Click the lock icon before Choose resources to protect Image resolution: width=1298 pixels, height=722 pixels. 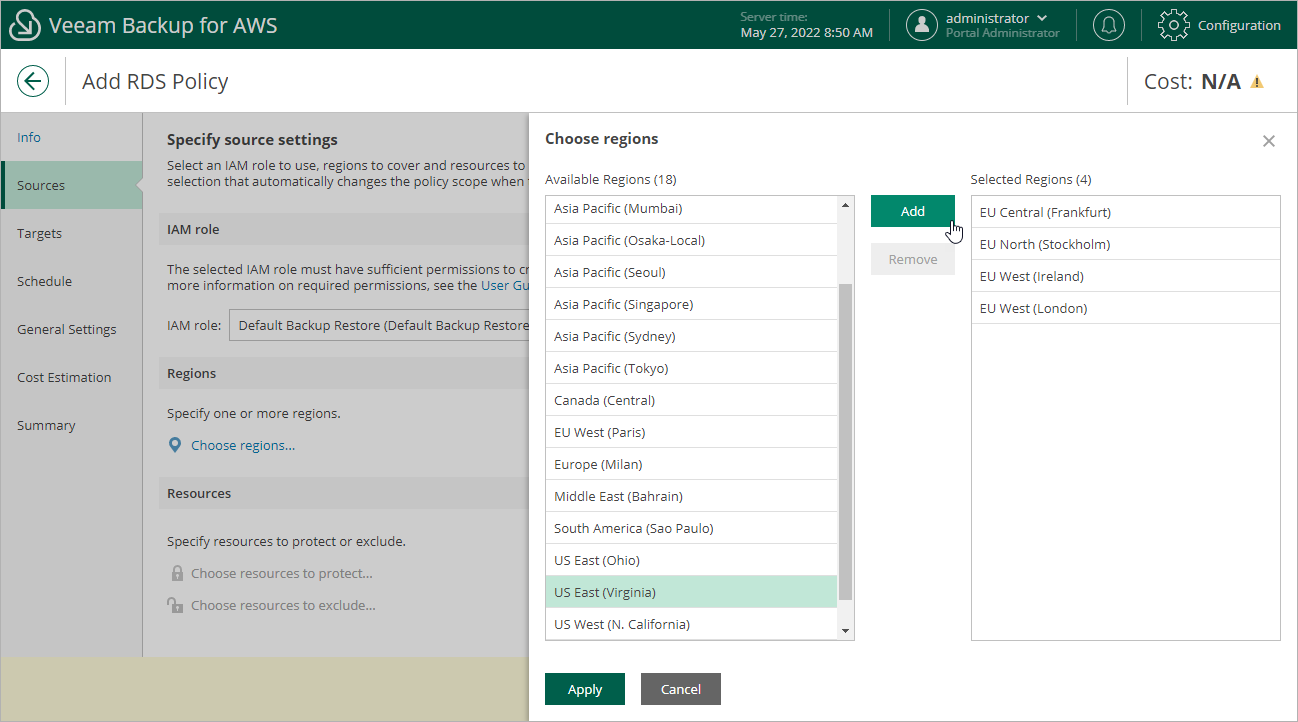click(x=175, y=572)
